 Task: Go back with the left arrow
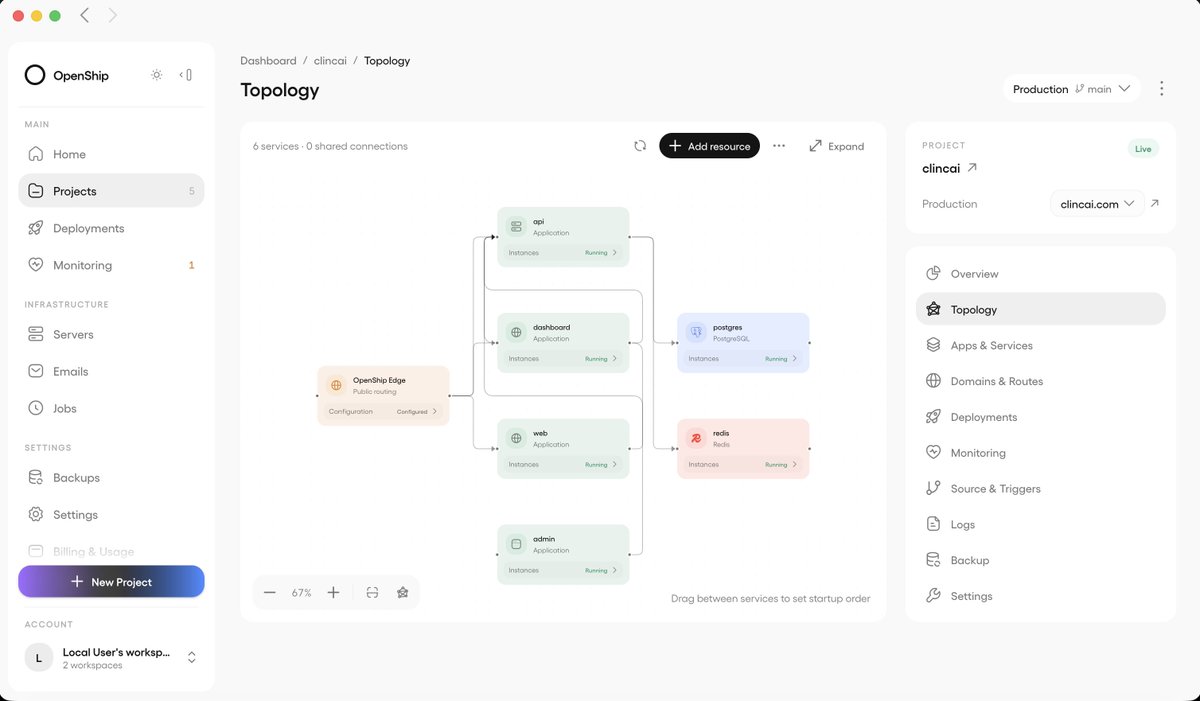85,15
